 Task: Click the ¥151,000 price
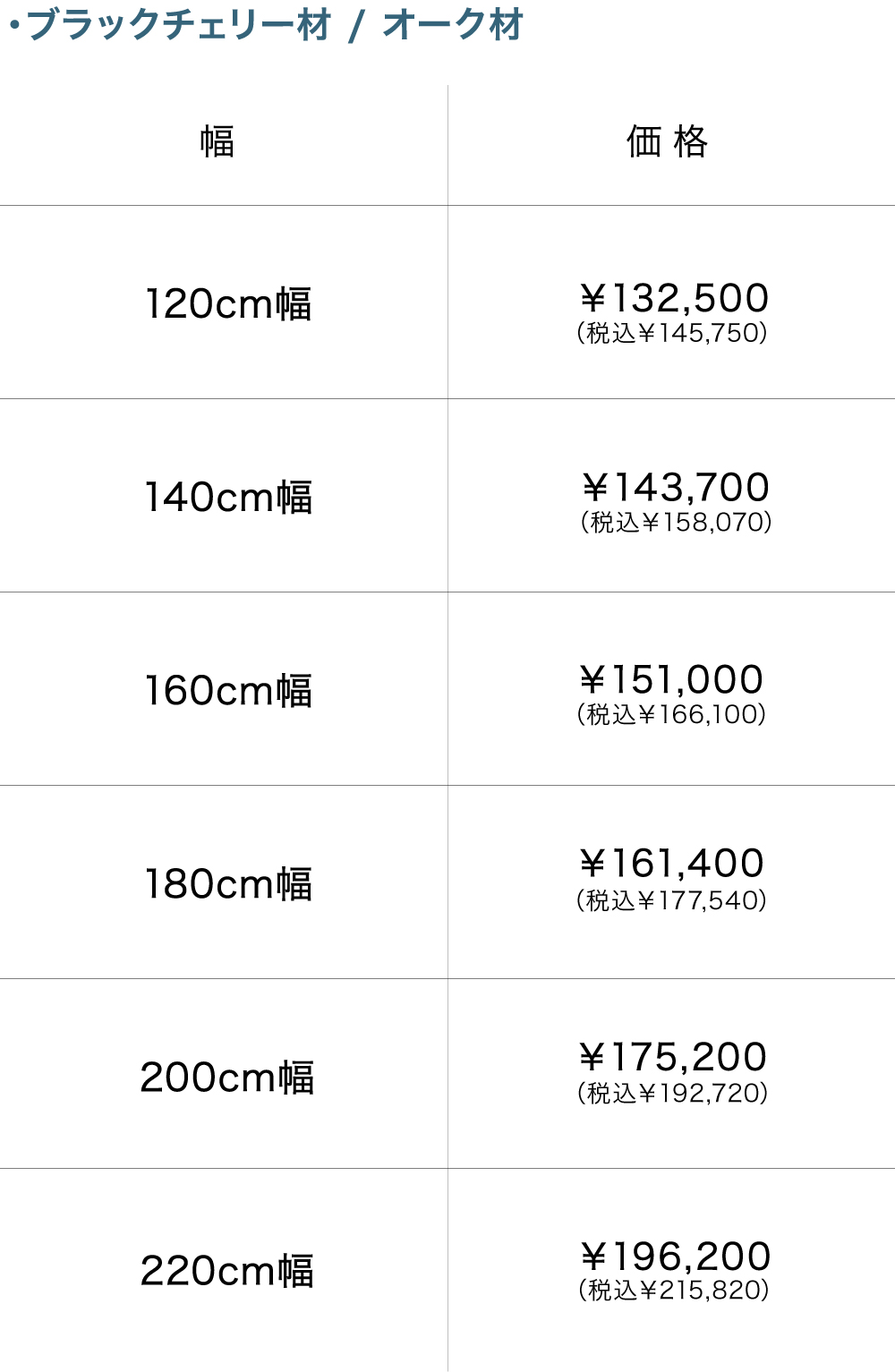(671, 680)
